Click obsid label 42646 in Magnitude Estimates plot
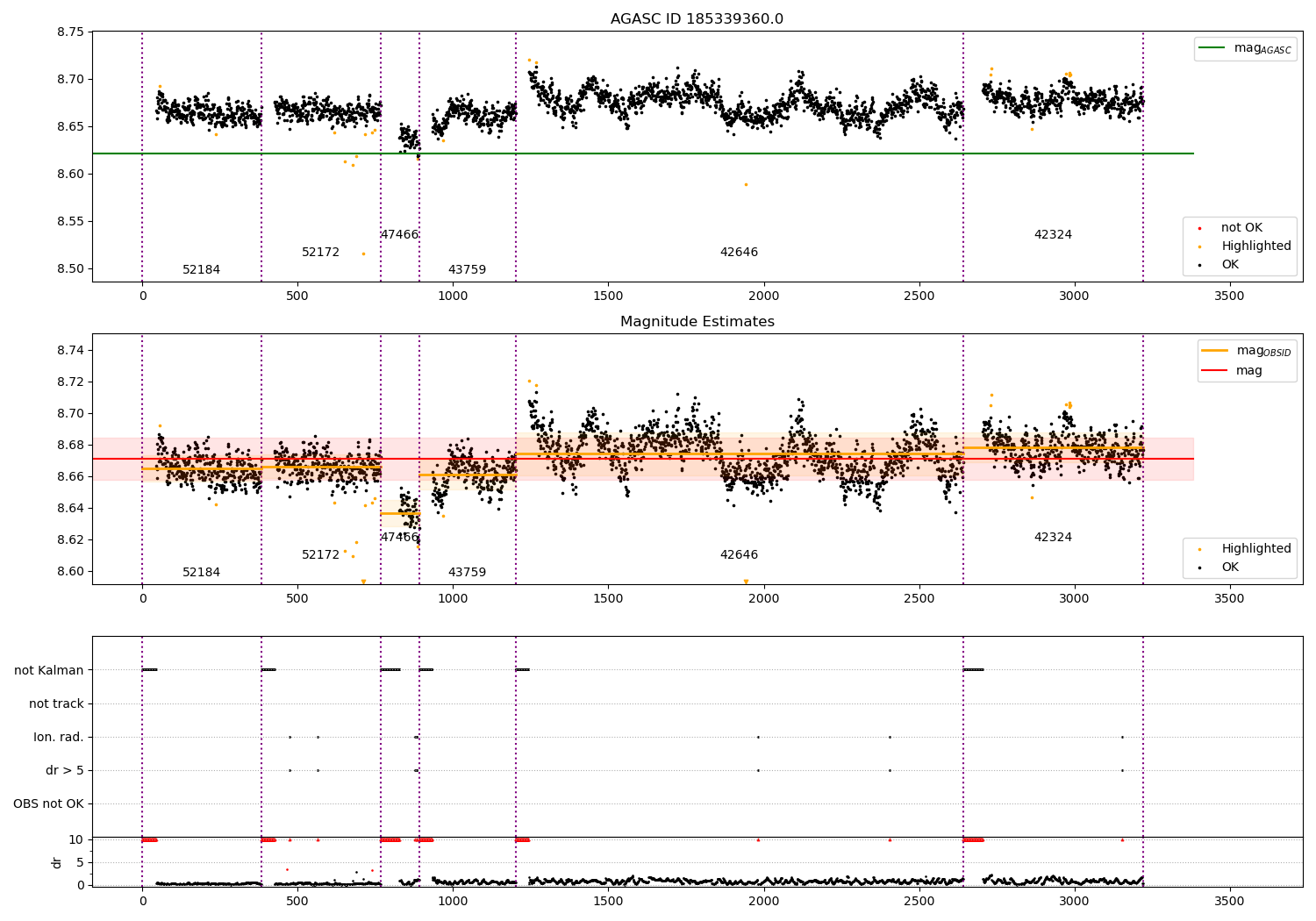Screen dimensions: 1316x921 739,555
